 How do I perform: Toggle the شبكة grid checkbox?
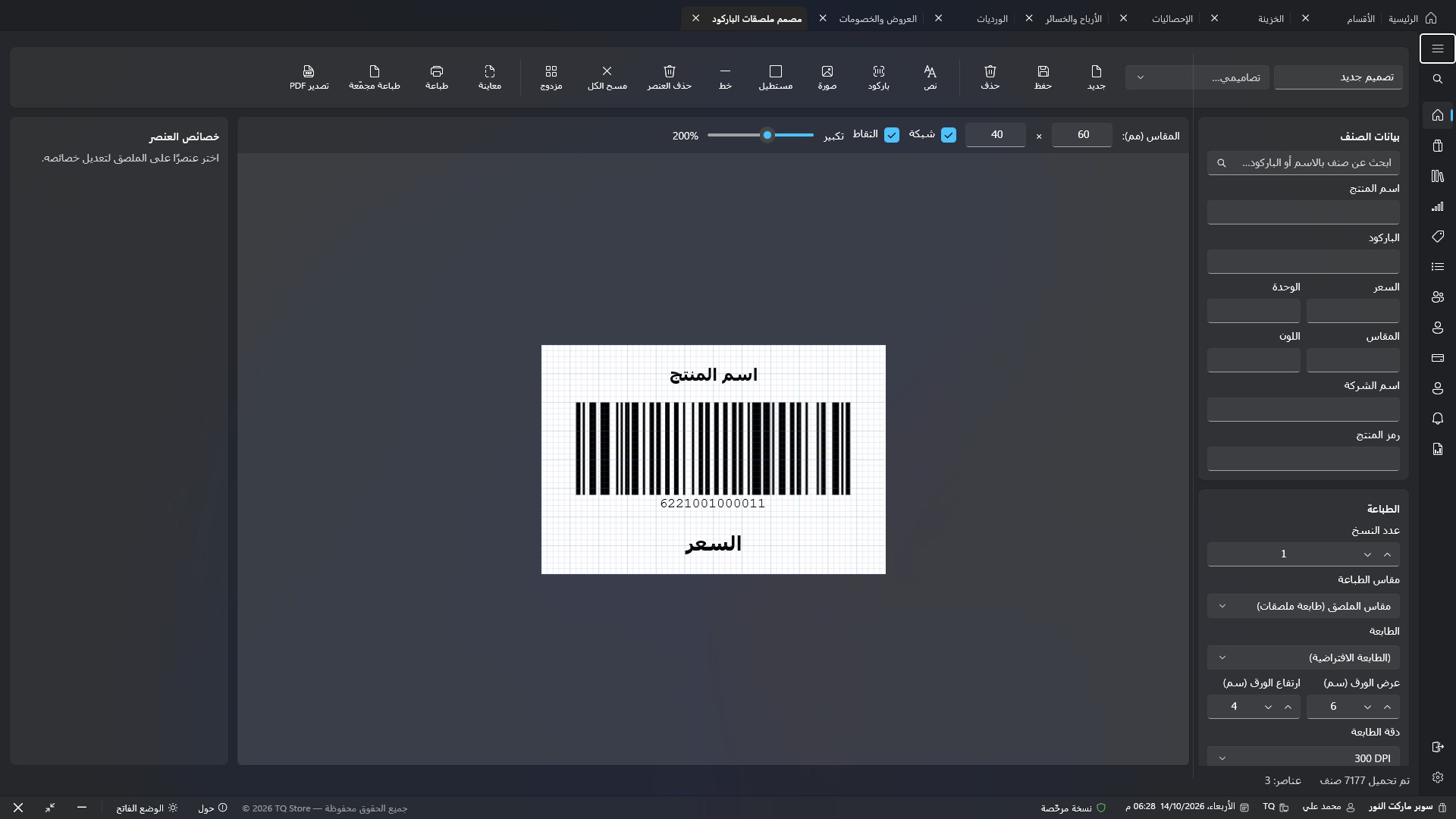[948, 135]
